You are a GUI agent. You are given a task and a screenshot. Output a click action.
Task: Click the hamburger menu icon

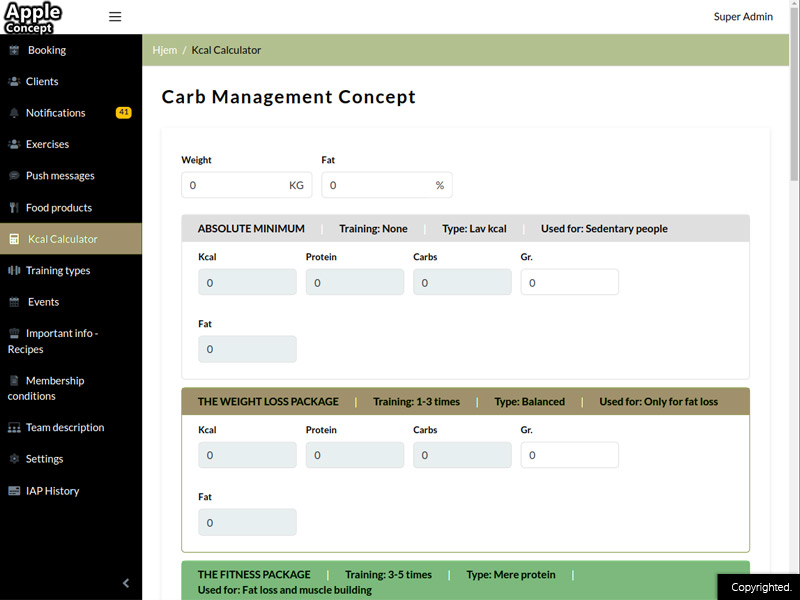[x=115, y=17]
